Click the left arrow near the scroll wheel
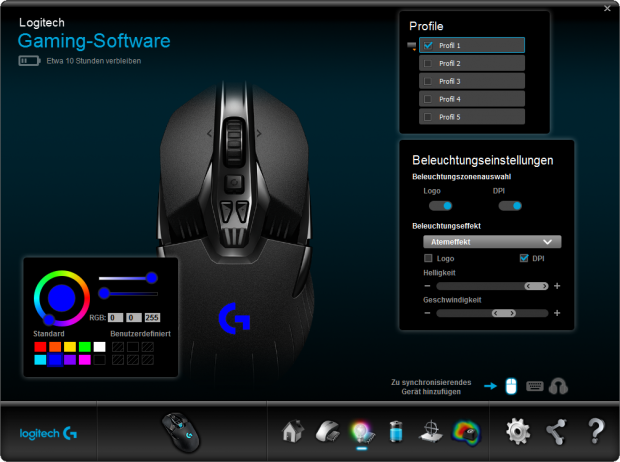Screen dimensions: 620x462 [210, 133]
